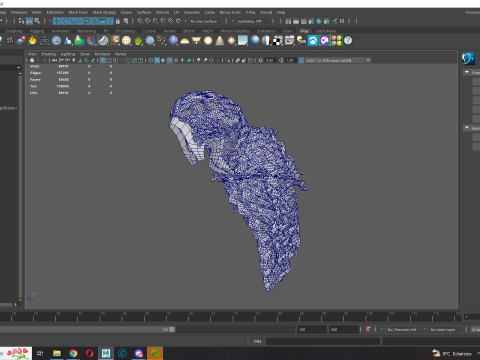Viewport: 480px width, 360px height.
Task: Toggle color management icon in viewport toolbar
Action: point(301,60)
